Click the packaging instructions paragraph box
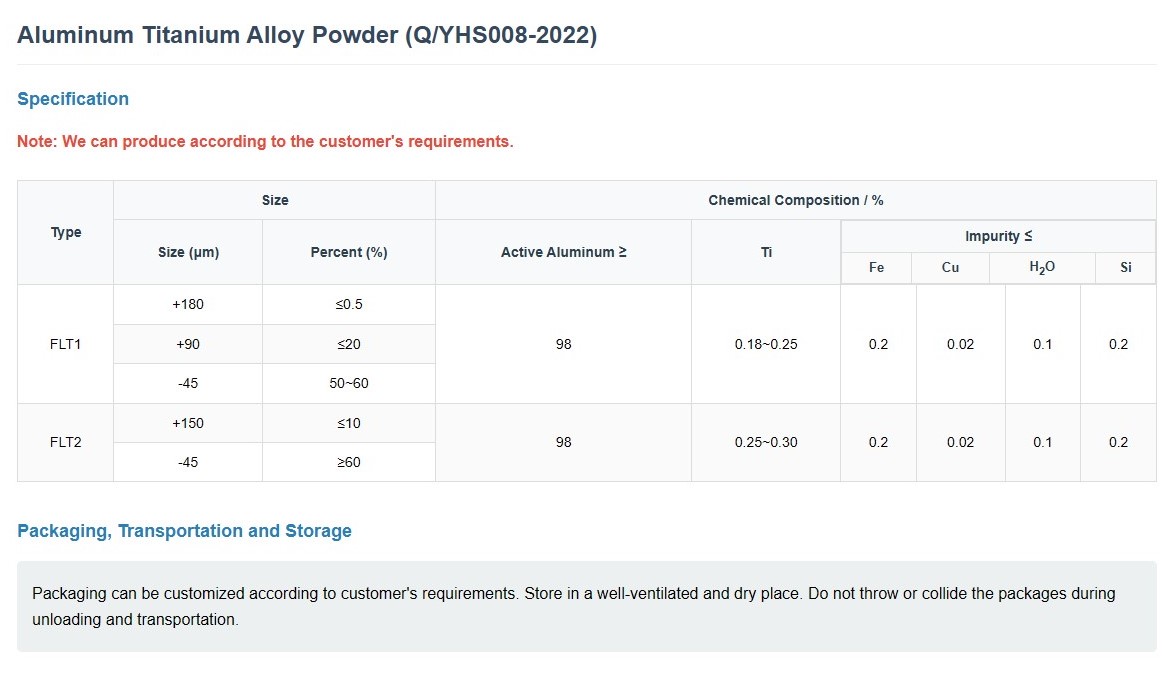The width and height of the screenshot is (1167, 673). click(586, 606)
